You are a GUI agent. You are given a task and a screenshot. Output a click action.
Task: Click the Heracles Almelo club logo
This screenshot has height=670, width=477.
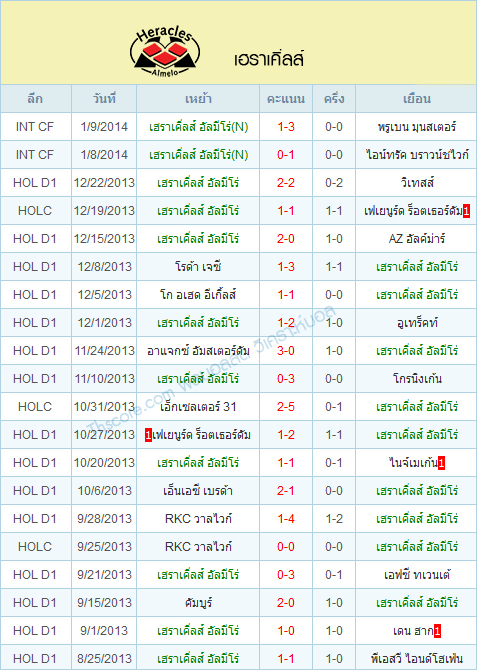pos(165,51)
